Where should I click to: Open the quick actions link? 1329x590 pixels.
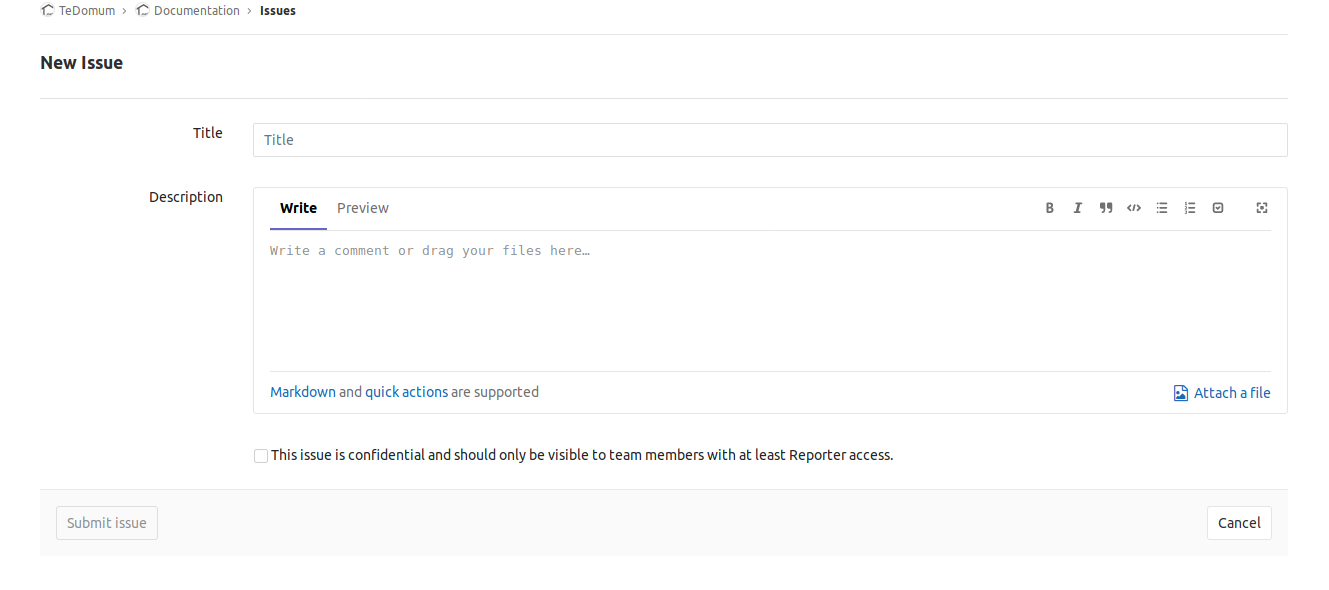pyautogui.click(x=406, y=392)
